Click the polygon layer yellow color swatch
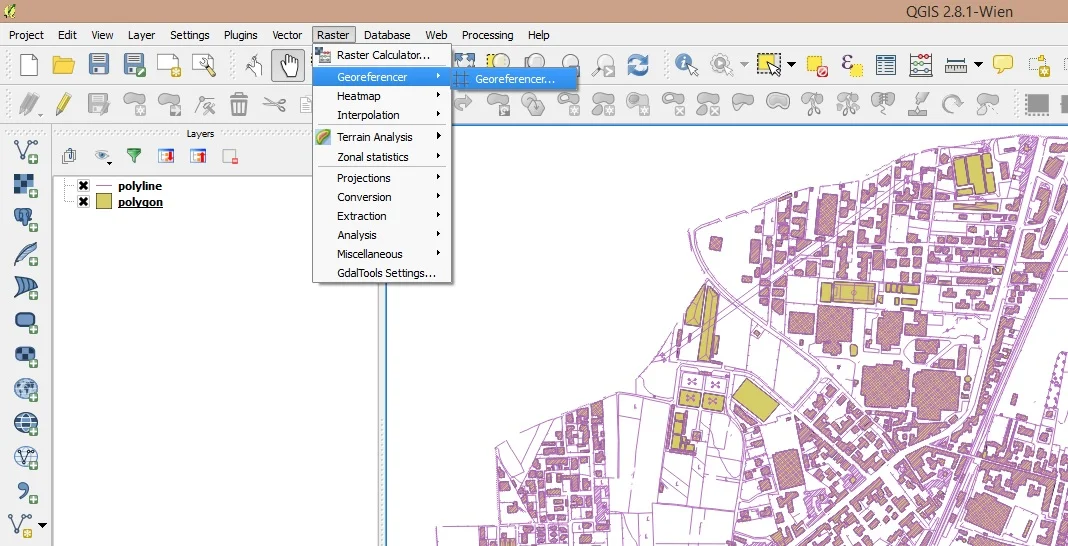This screenshot has width=1068, height=546. pos(104,202)
